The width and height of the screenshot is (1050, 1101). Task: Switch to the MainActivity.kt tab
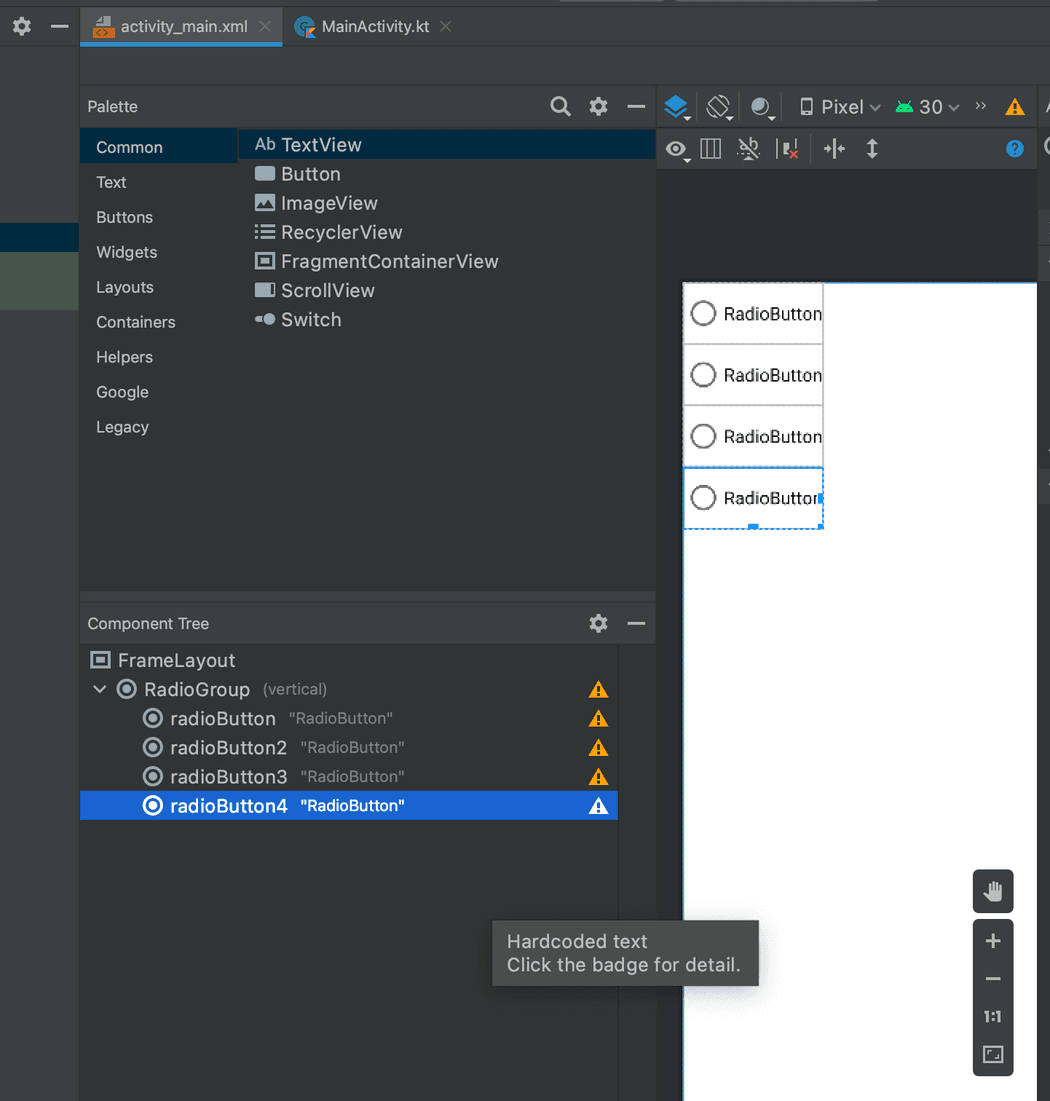pos(375,27)
